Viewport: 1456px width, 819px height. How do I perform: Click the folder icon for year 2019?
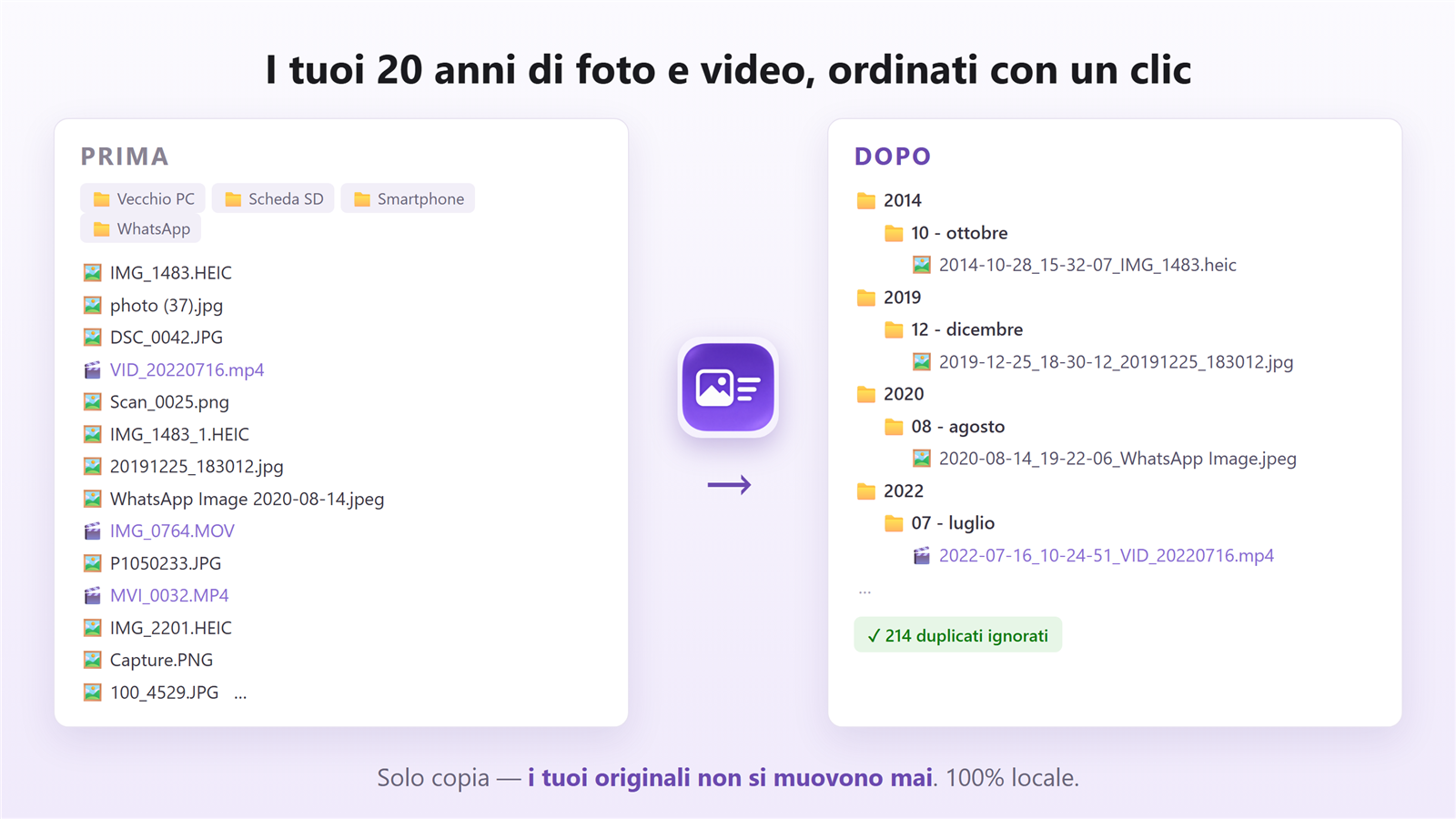[866, 298]
